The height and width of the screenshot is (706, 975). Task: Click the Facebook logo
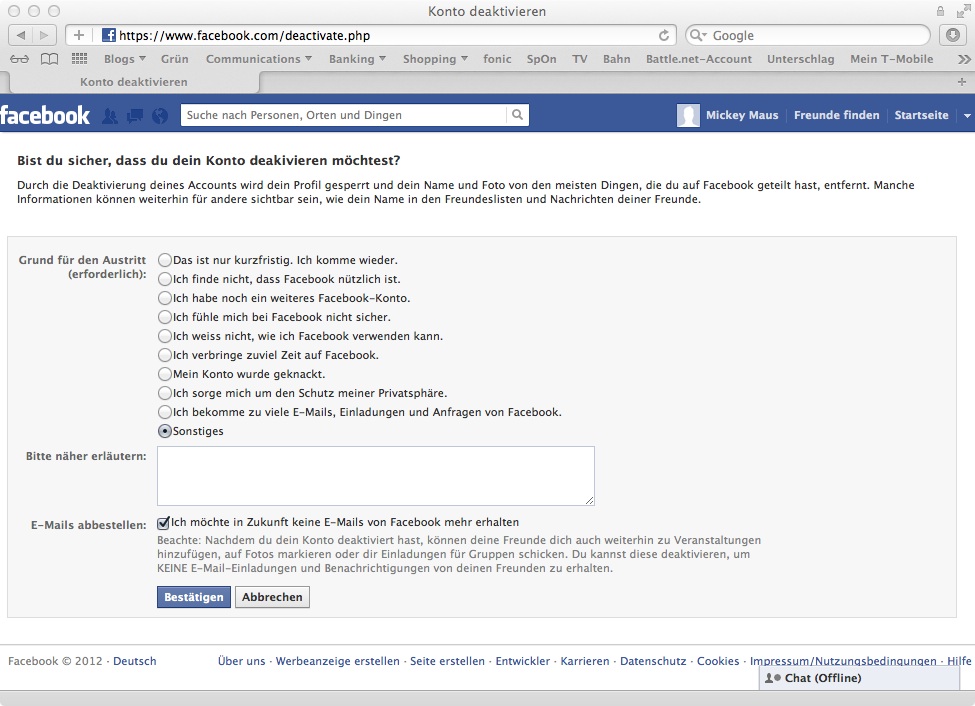[45, 115]
